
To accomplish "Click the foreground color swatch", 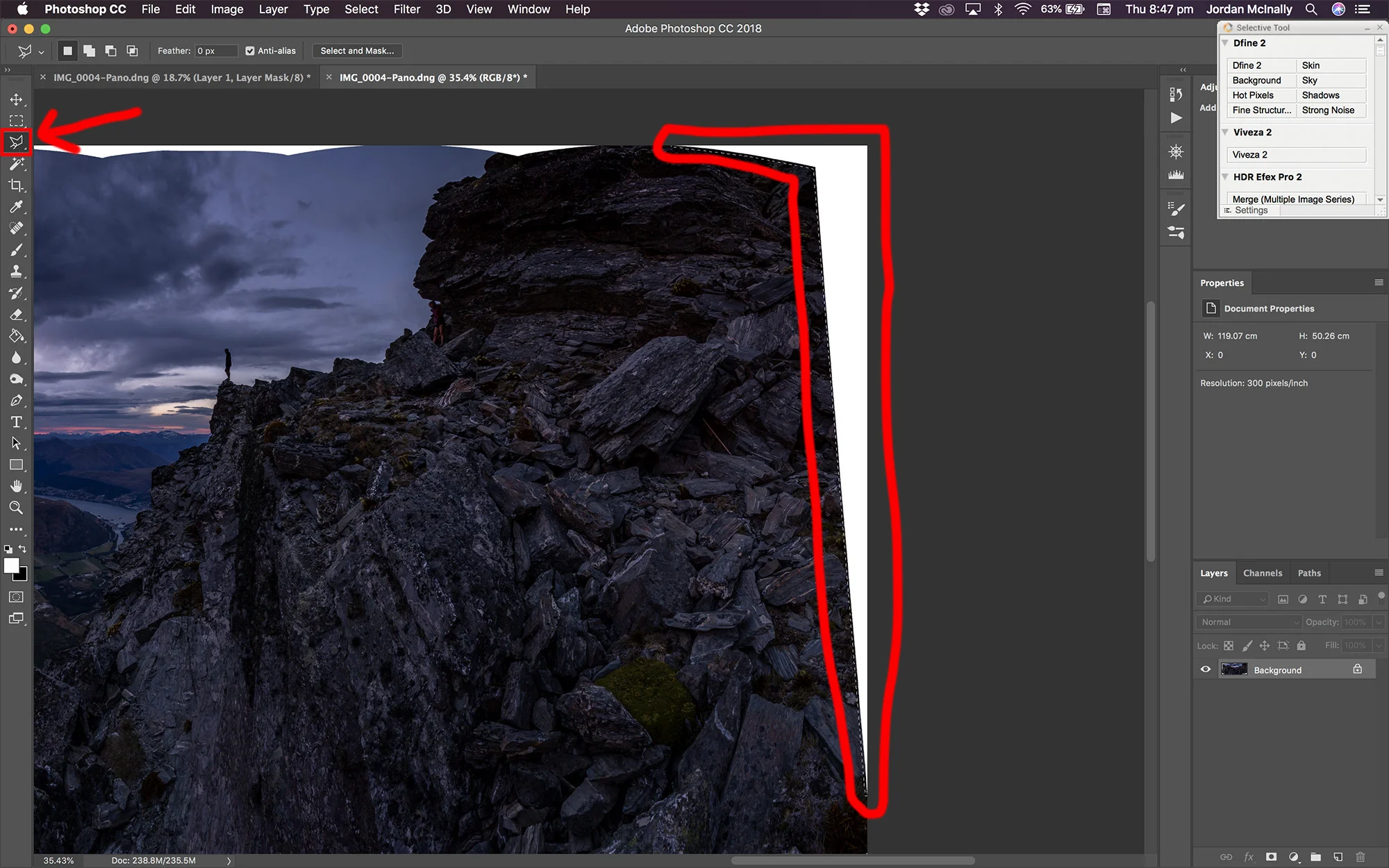I will pos(12,565).
